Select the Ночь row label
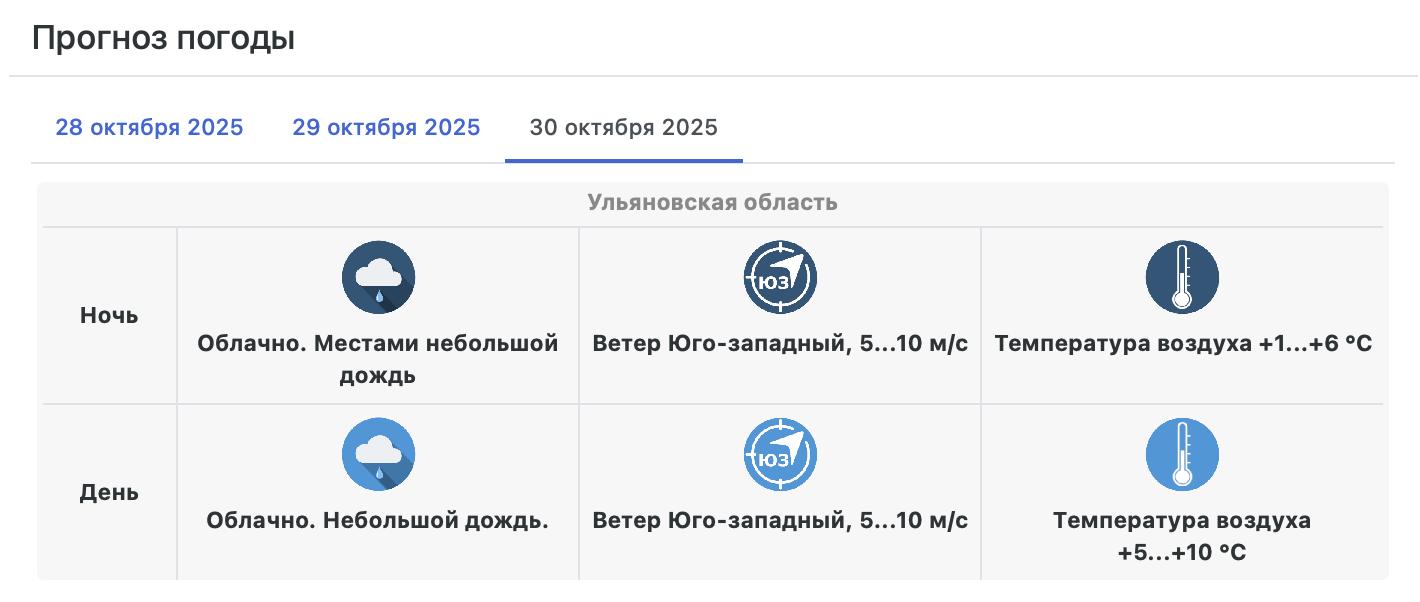This screenshot has width=1420, height=602. click(x=109, y=316)
